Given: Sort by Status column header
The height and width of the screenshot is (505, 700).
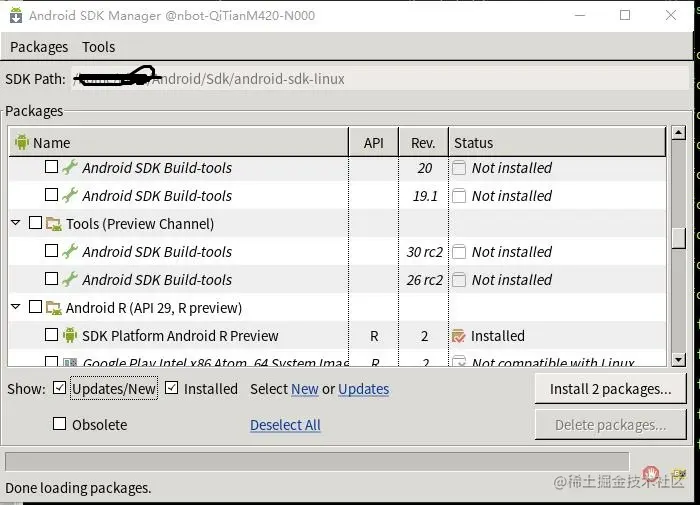Looking at the screenshot, I should pyautogui.click(x=557, y=142).
